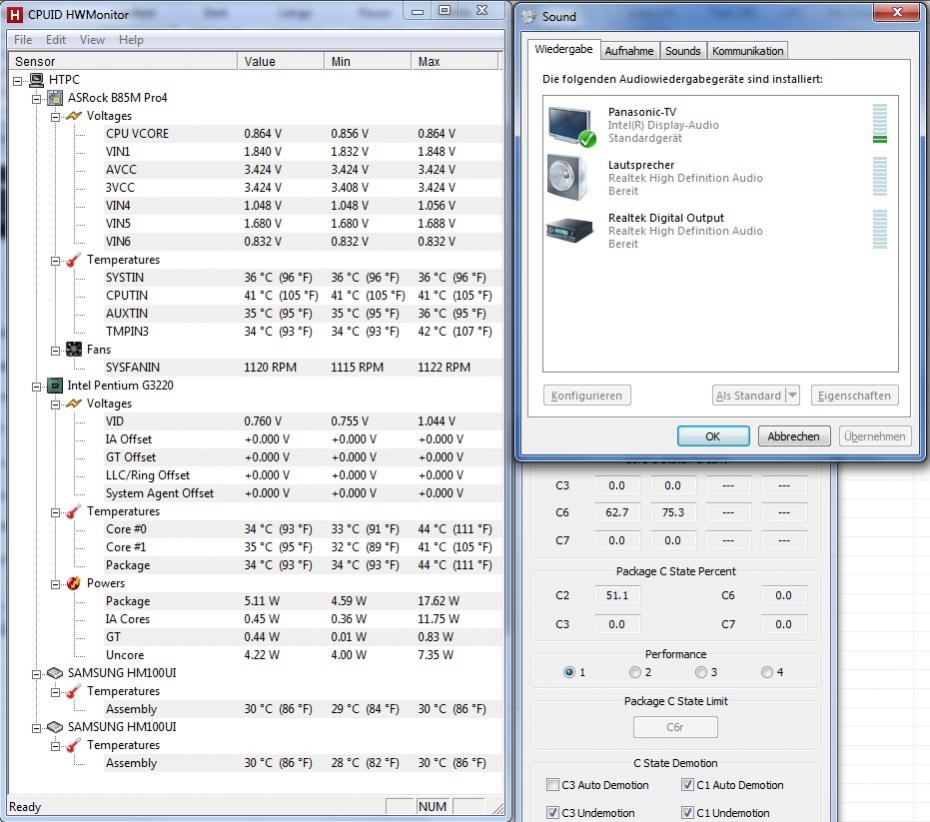Click the Max column header
This screenshot has width=930, height=822.
click(454, 62)
